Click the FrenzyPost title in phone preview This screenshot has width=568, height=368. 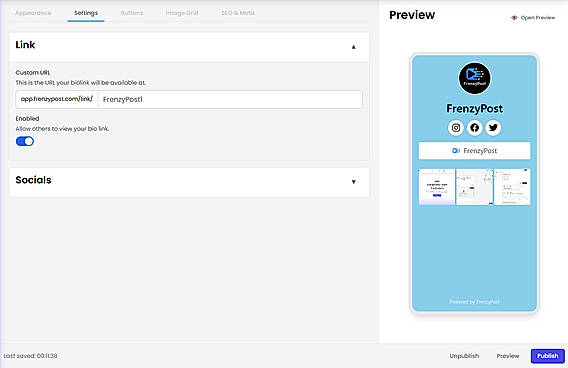coord(475,108)
